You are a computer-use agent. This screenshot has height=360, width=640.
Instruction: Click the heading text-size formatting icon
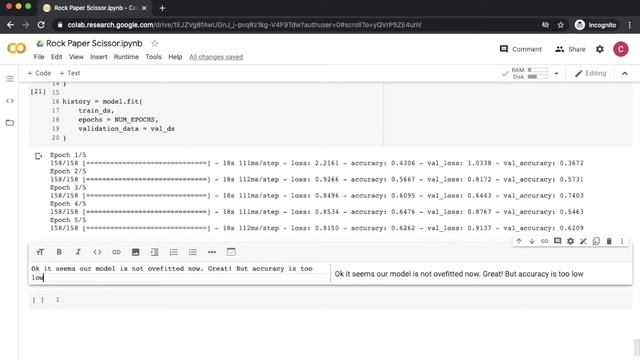click(40, 252)
